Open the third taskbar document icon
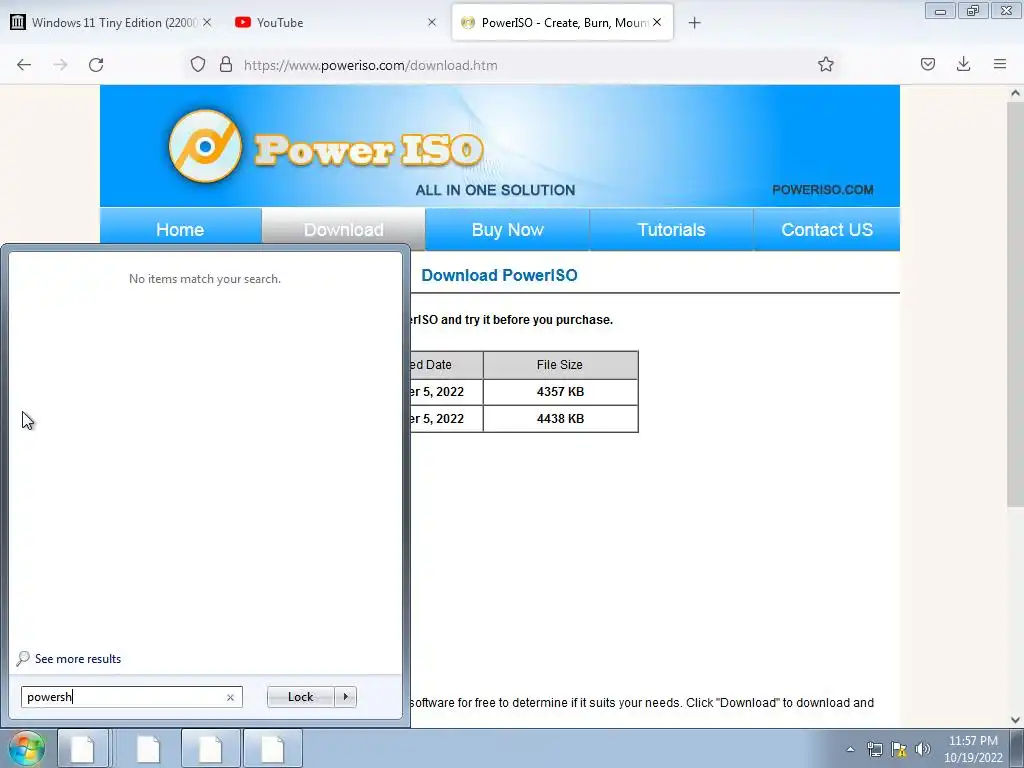 pyautogui.click(x=210, y=748)
